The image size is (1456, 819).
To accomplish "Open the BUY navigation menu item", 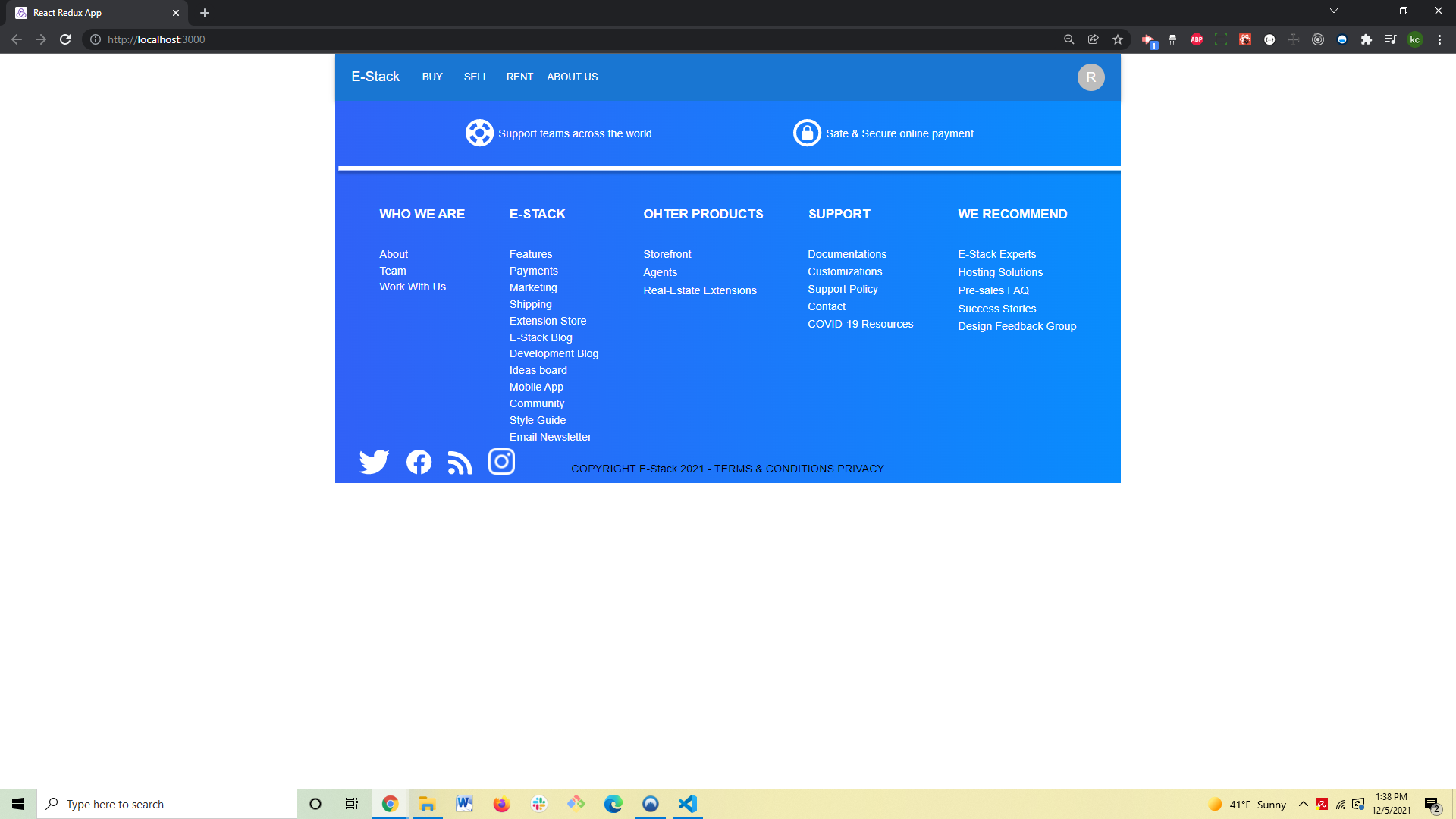I will click(x=432, y=77).
